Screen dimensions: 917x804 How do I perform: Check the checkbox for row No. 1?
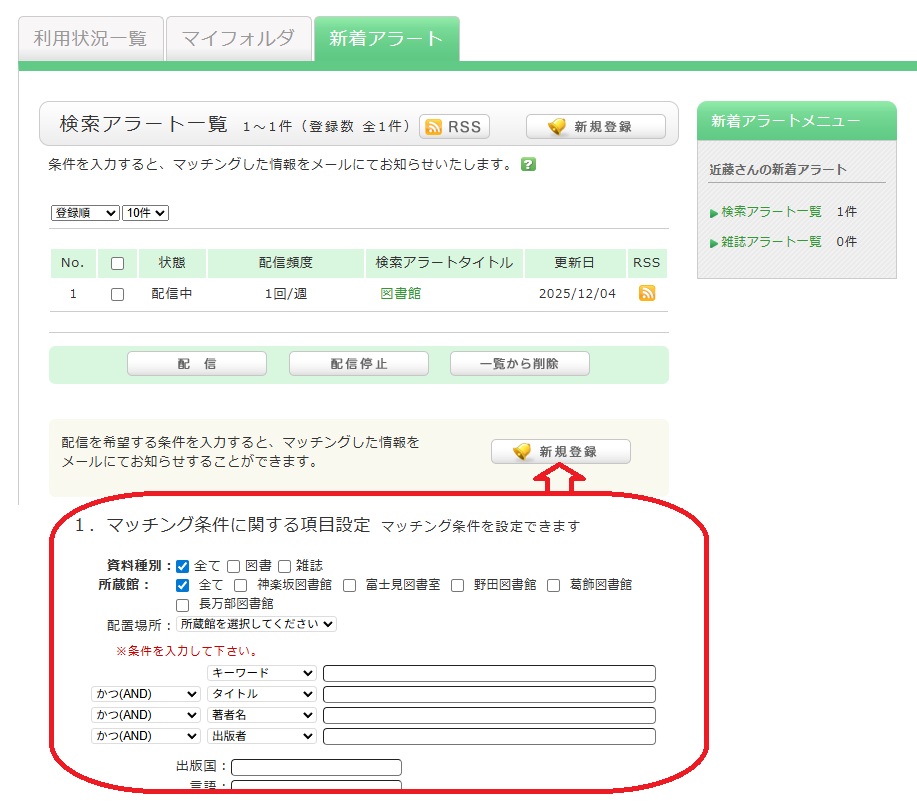(x=117, y=294)
